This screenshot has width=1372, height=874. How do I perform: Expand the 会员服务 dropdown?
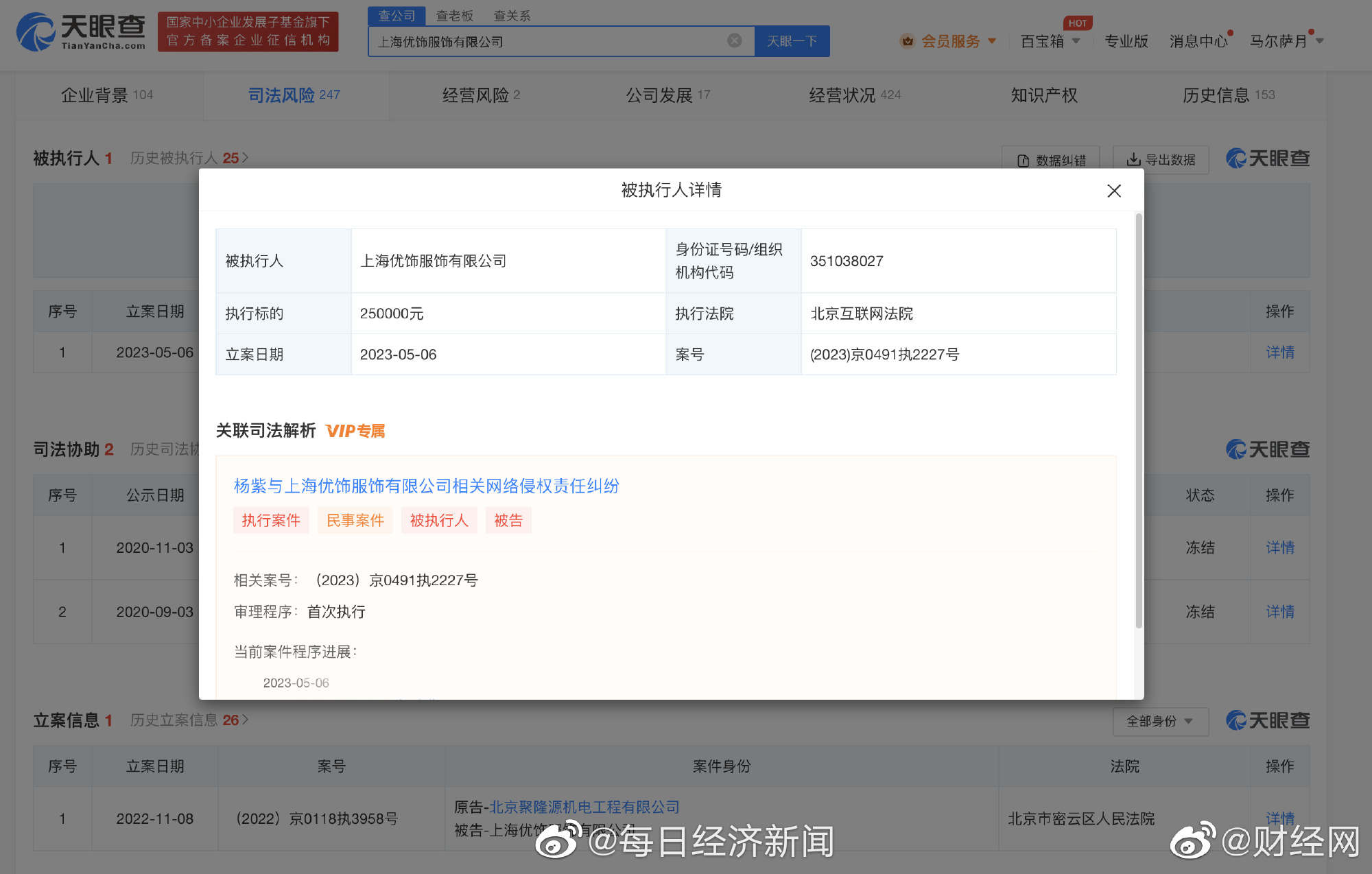pos(992,41)
